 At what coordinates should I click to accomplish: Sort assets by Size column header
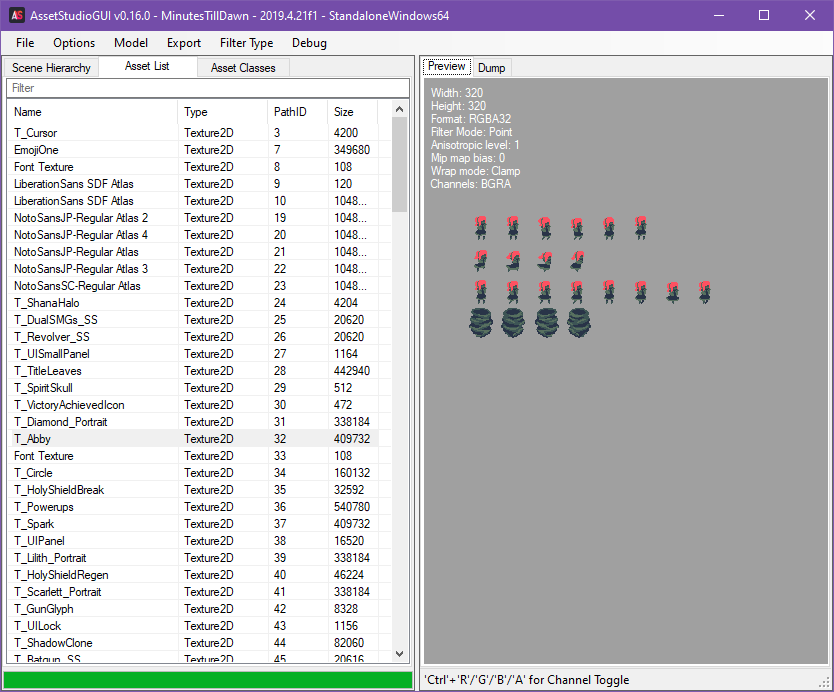352,112
